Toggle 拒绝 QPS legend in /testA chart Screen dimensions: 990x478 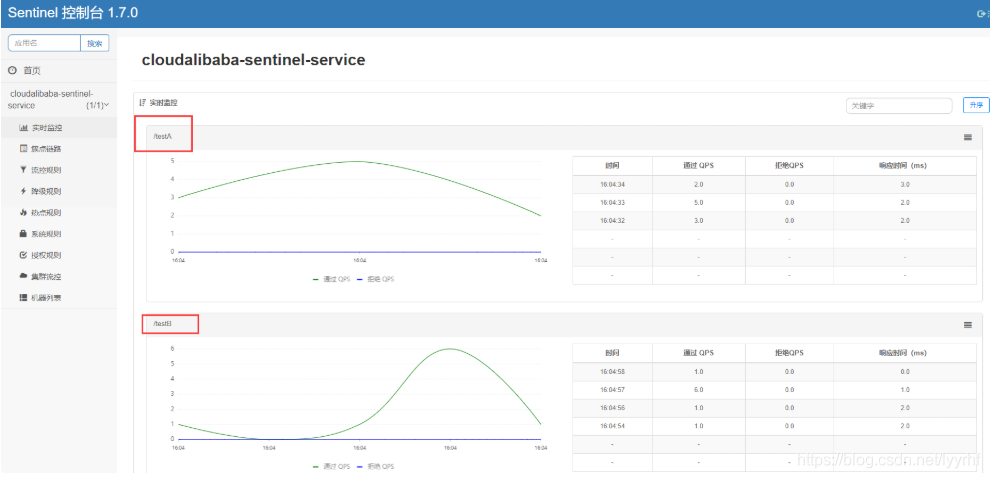point(376,278)
